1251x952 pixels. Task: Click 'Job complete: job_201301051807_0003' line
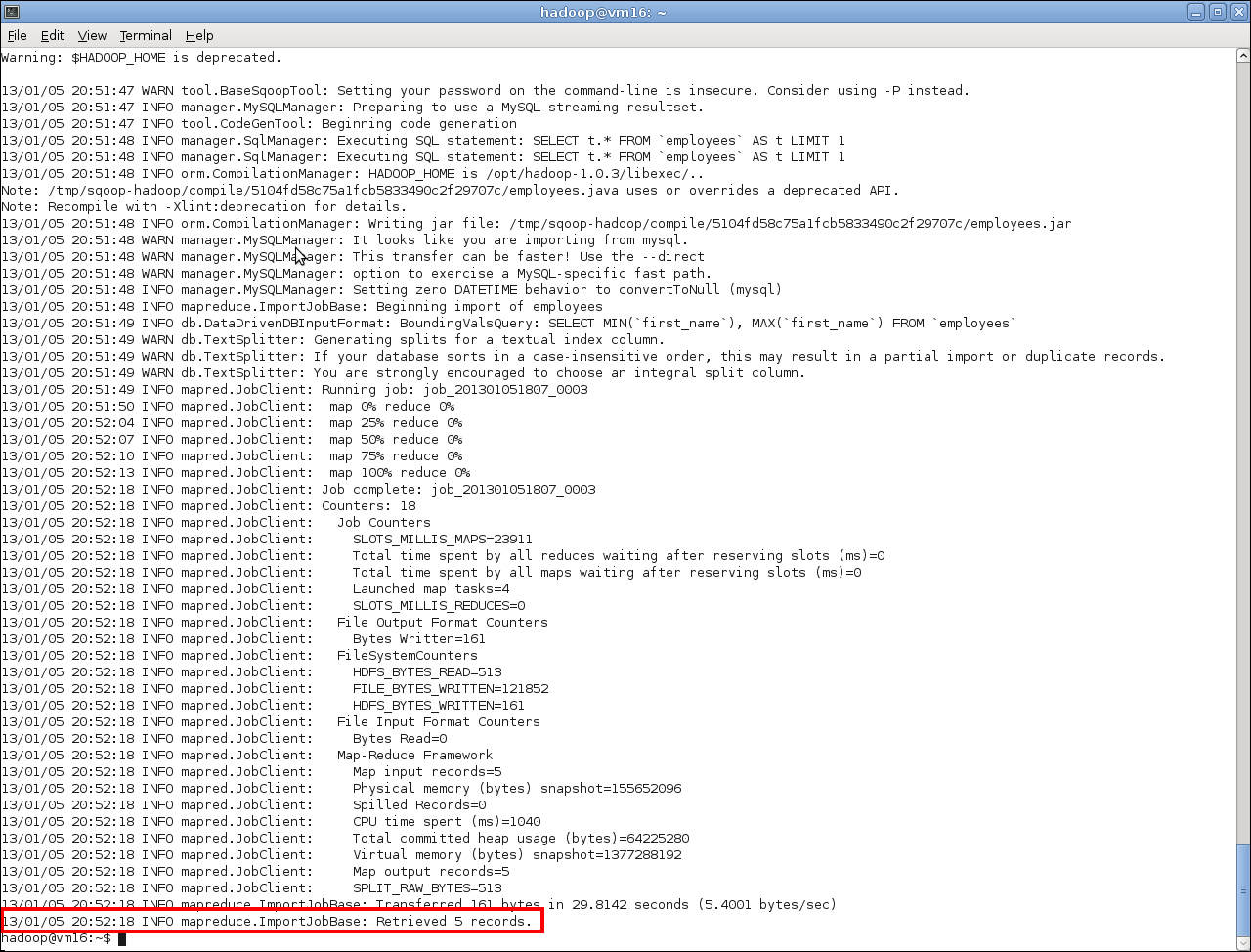coord(298,490)
